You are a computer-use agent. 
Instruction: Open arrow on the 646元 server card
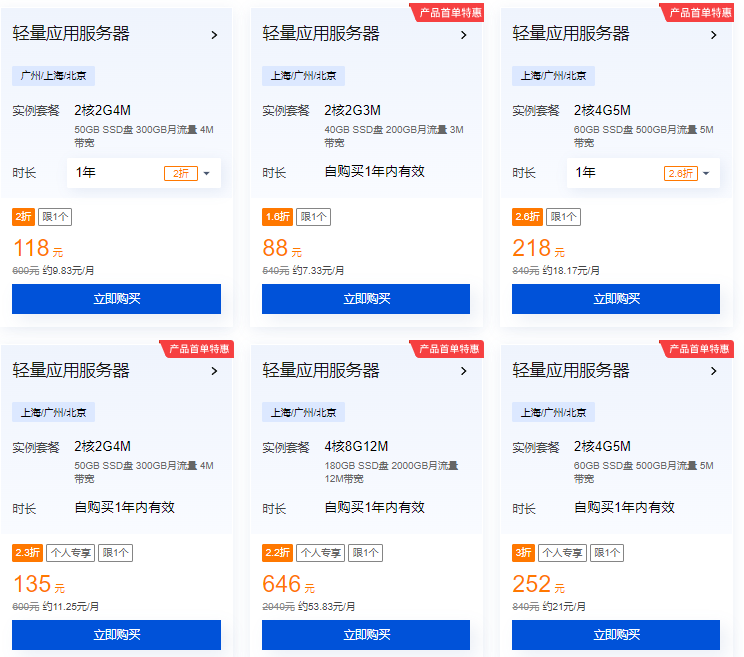[464, 371]
